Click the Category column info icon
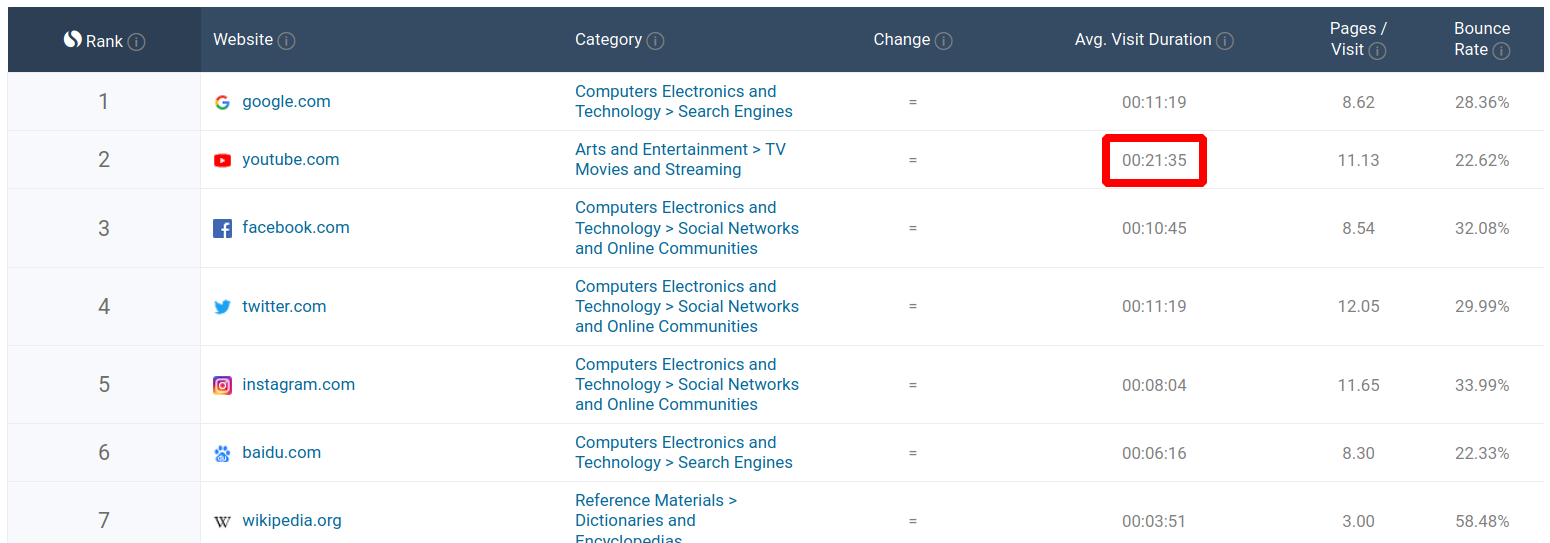The image size is (1550, 543). pyautogui.click(x=655, y=41)
